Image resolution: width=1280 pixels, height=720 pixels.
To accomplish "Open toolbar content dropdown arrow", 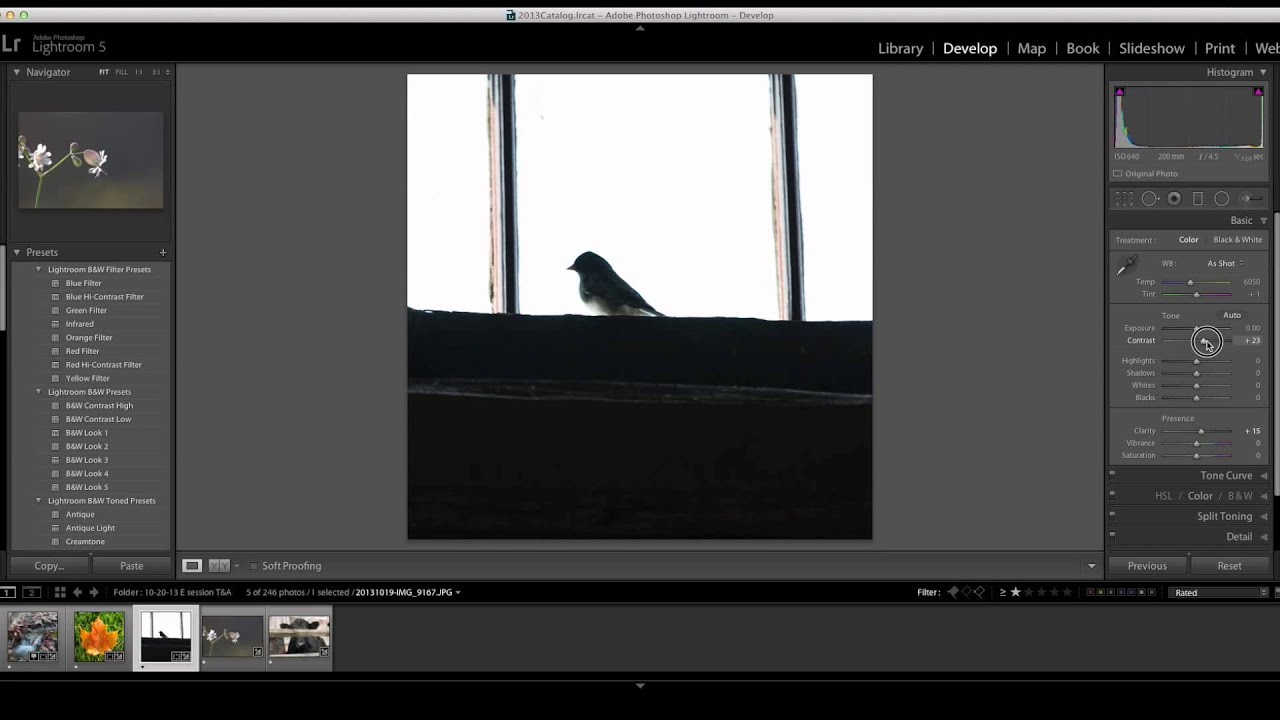I will (x=1092, y=566).
